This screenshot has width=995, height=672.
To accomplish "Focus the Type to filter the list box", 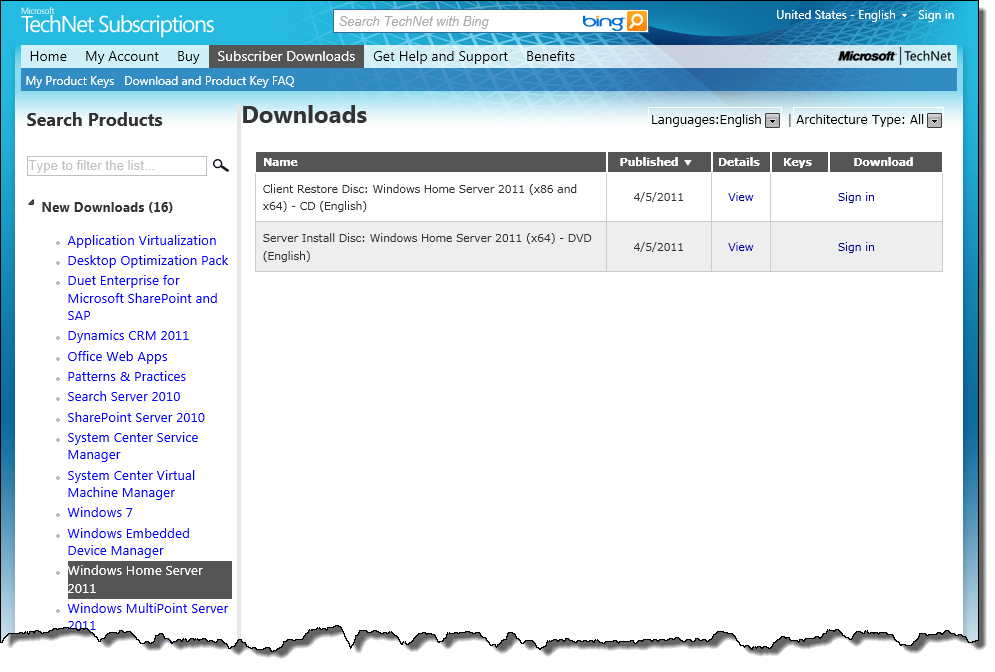I will (x=116, y=166).
